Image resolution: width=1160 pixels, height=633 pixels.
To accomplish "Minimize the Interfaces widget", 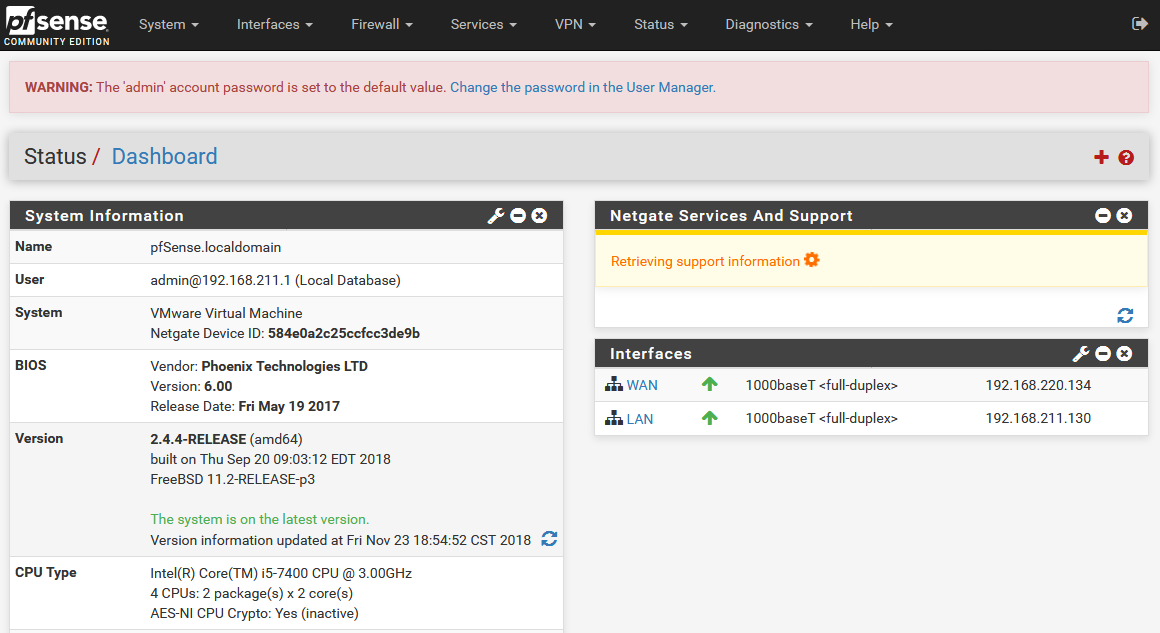I will (1103, 353).
